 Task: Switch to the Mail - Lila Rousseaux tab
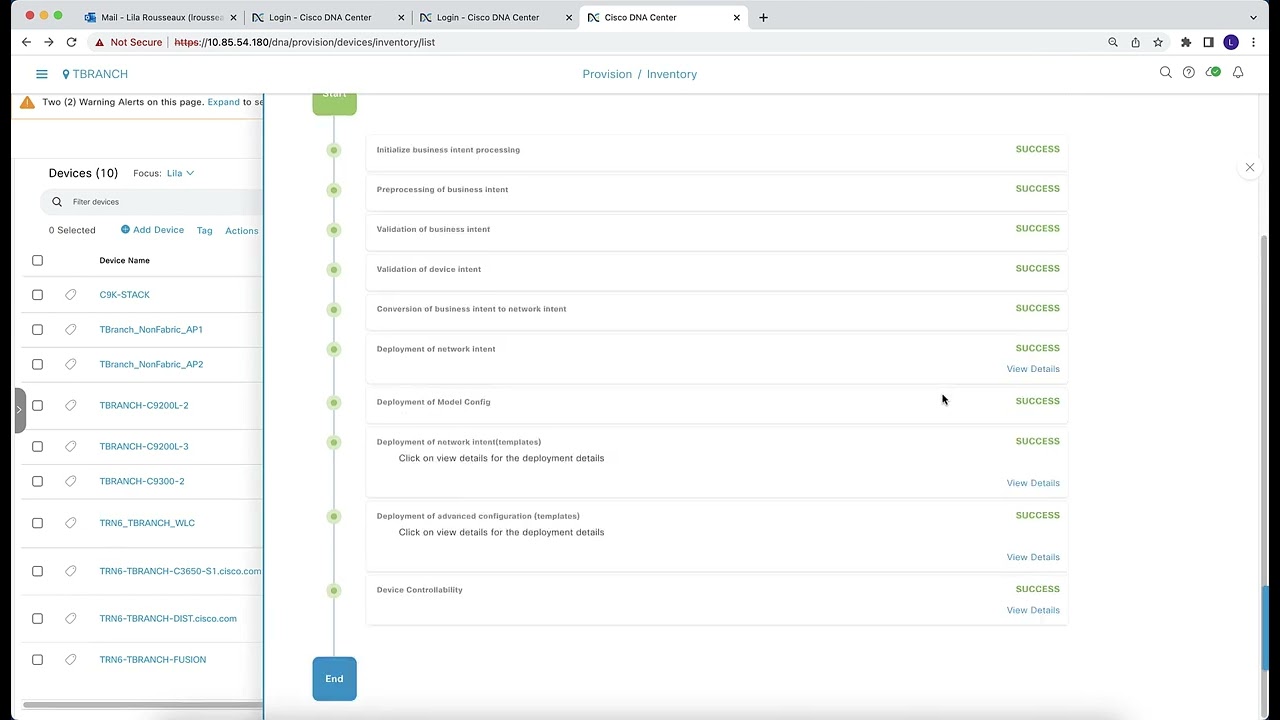tap(160, 17)
